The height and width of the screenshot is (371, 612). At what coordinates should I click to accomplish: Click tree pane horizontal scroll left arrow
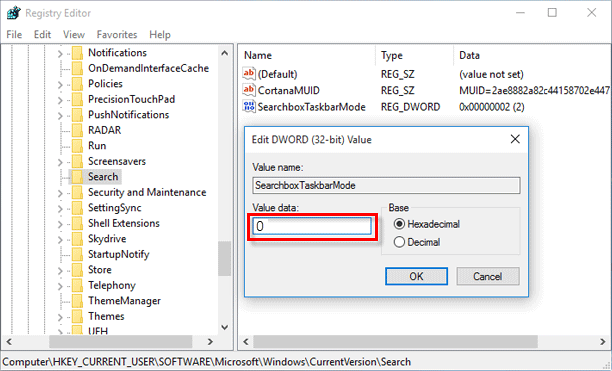(x=9, y=342)
